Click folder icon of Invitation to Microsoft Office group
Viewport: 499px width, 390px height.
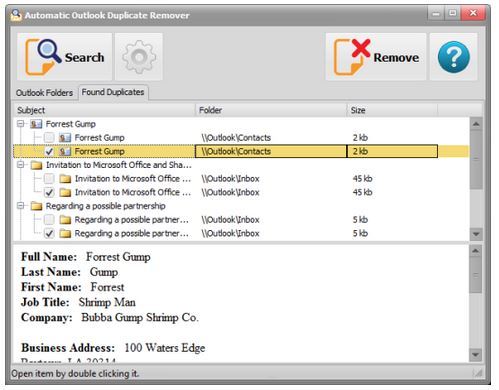point(36,165)
